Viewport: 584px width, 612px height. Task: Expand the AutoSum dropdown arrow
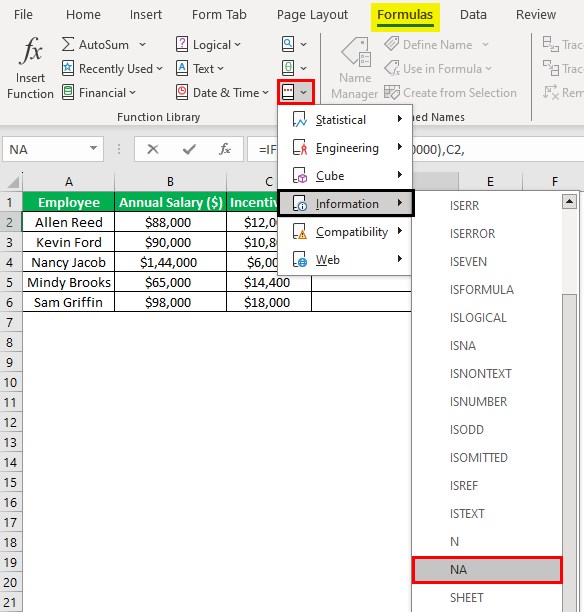[142, 44]
